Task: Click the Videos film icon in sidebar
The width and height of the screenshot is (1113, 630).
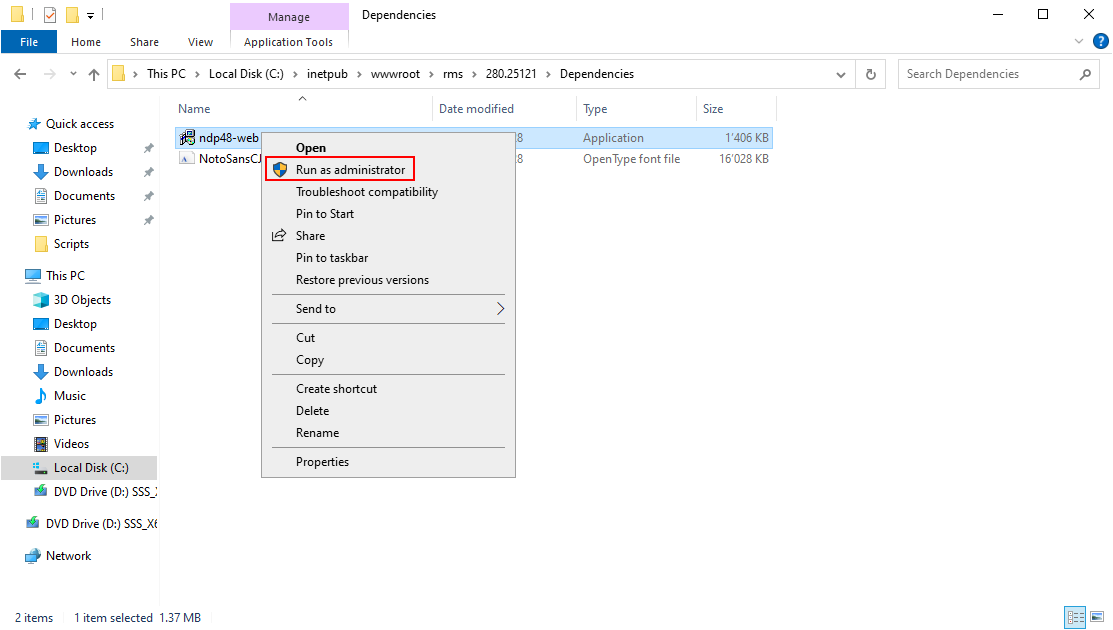Action: coord(41,444)
